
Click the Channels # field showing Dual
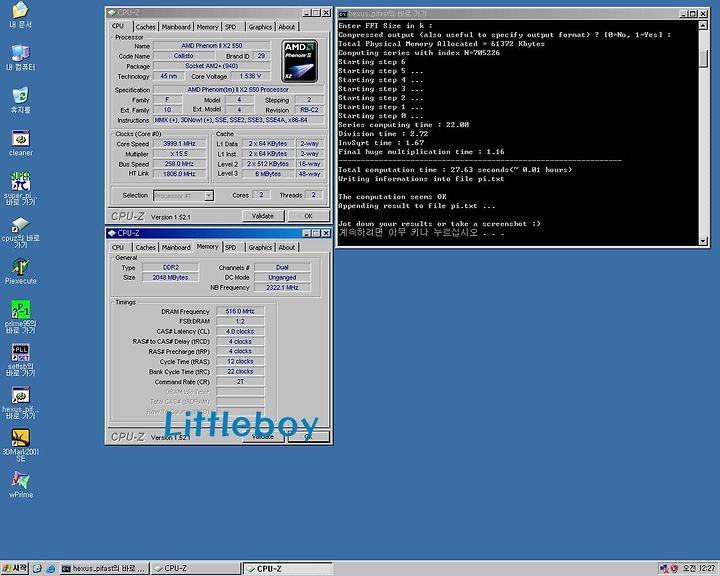(x=282, y=267)
